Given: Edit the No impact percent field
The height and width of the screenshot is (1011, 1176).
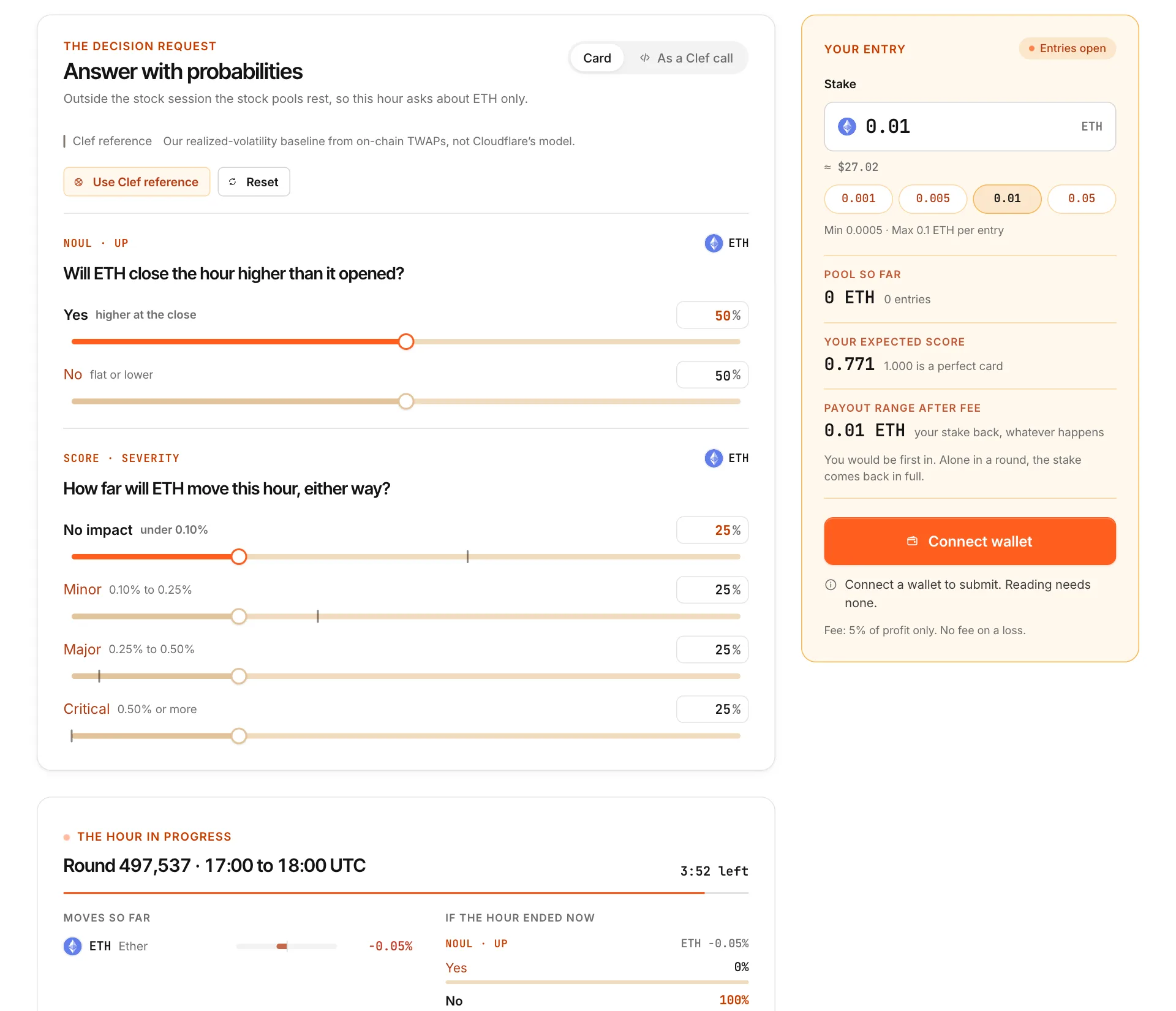Looking at the screenshot, I should [712, 530].
